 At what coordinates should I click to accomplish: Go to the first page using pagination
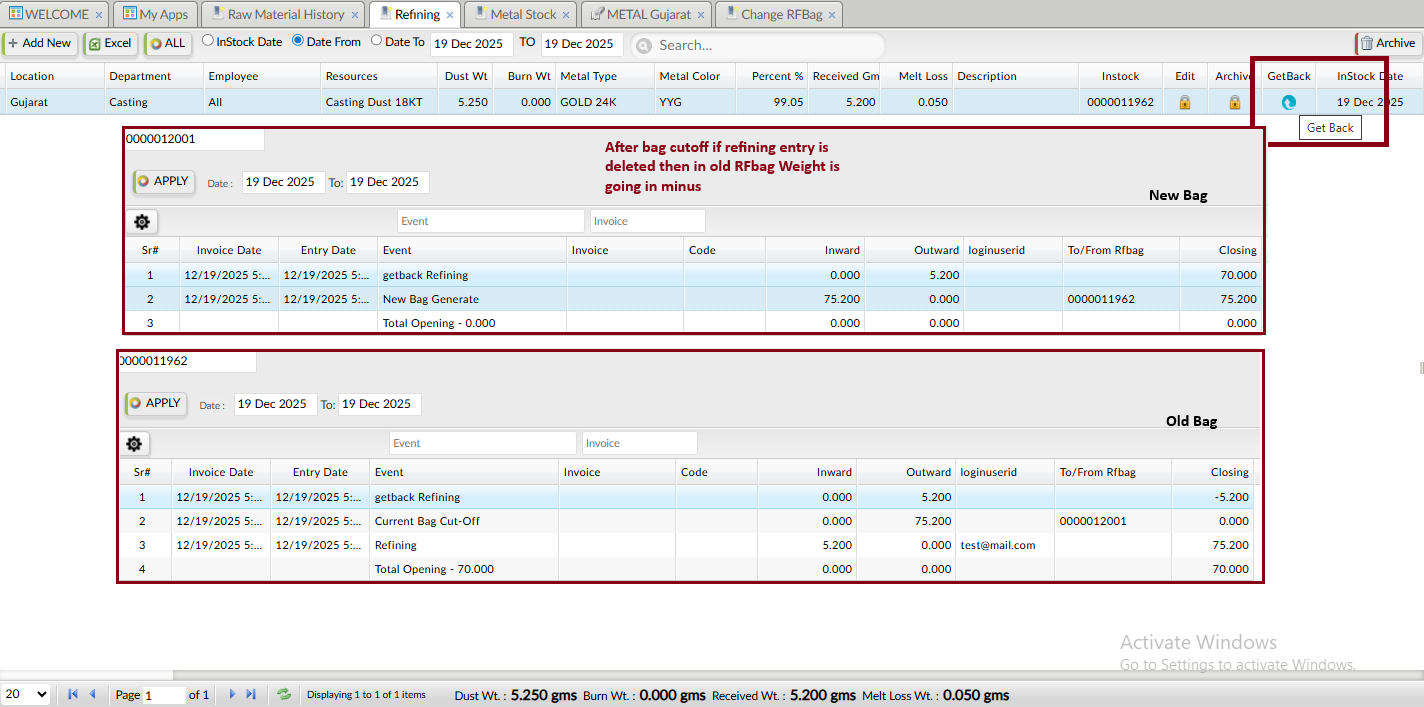[x=73, y=694]
